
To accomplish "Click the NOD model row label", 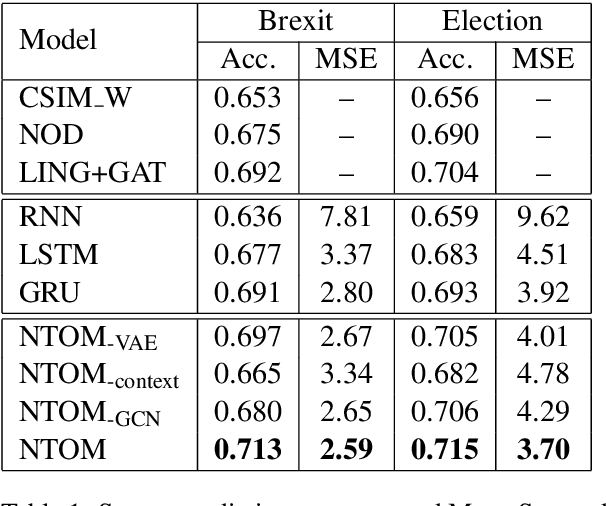I will [x=51, y=137].
